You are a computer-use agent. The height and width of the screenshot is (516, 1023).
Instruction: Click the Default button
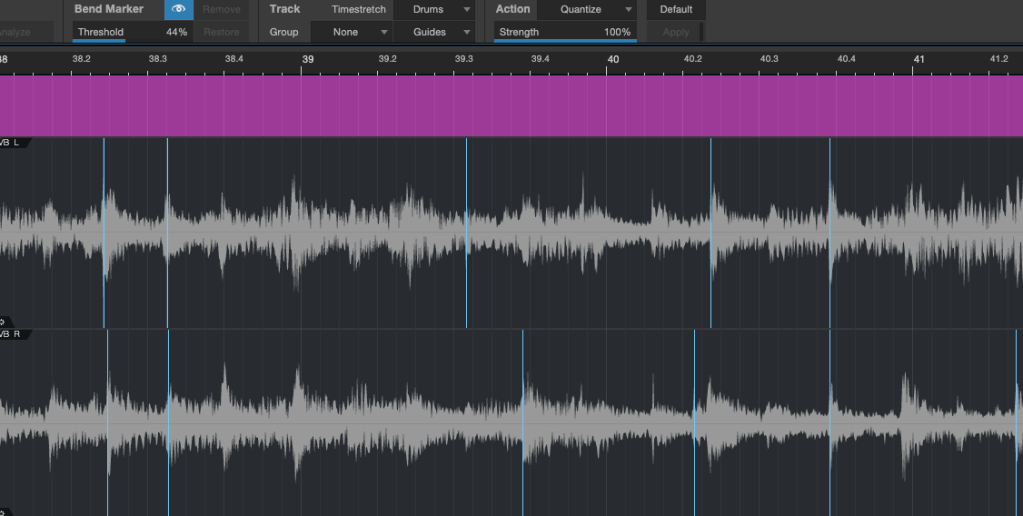coord(676,9)
